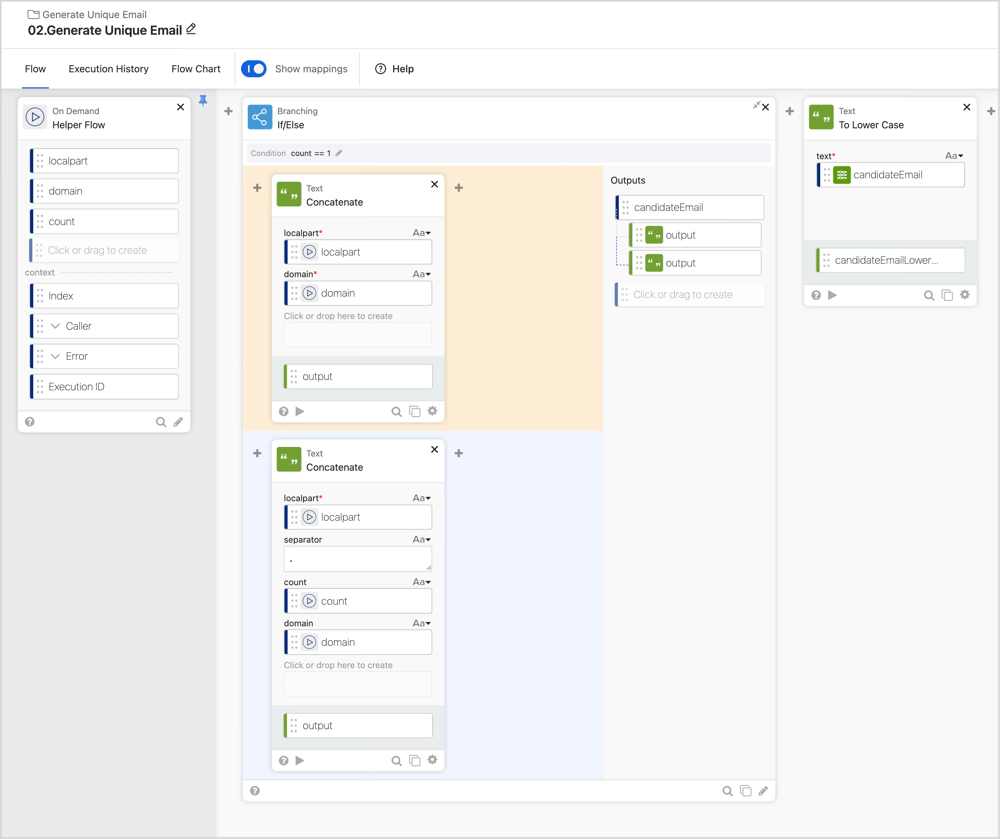
Task: Open Help from the top bar
Action: [394, 69]
